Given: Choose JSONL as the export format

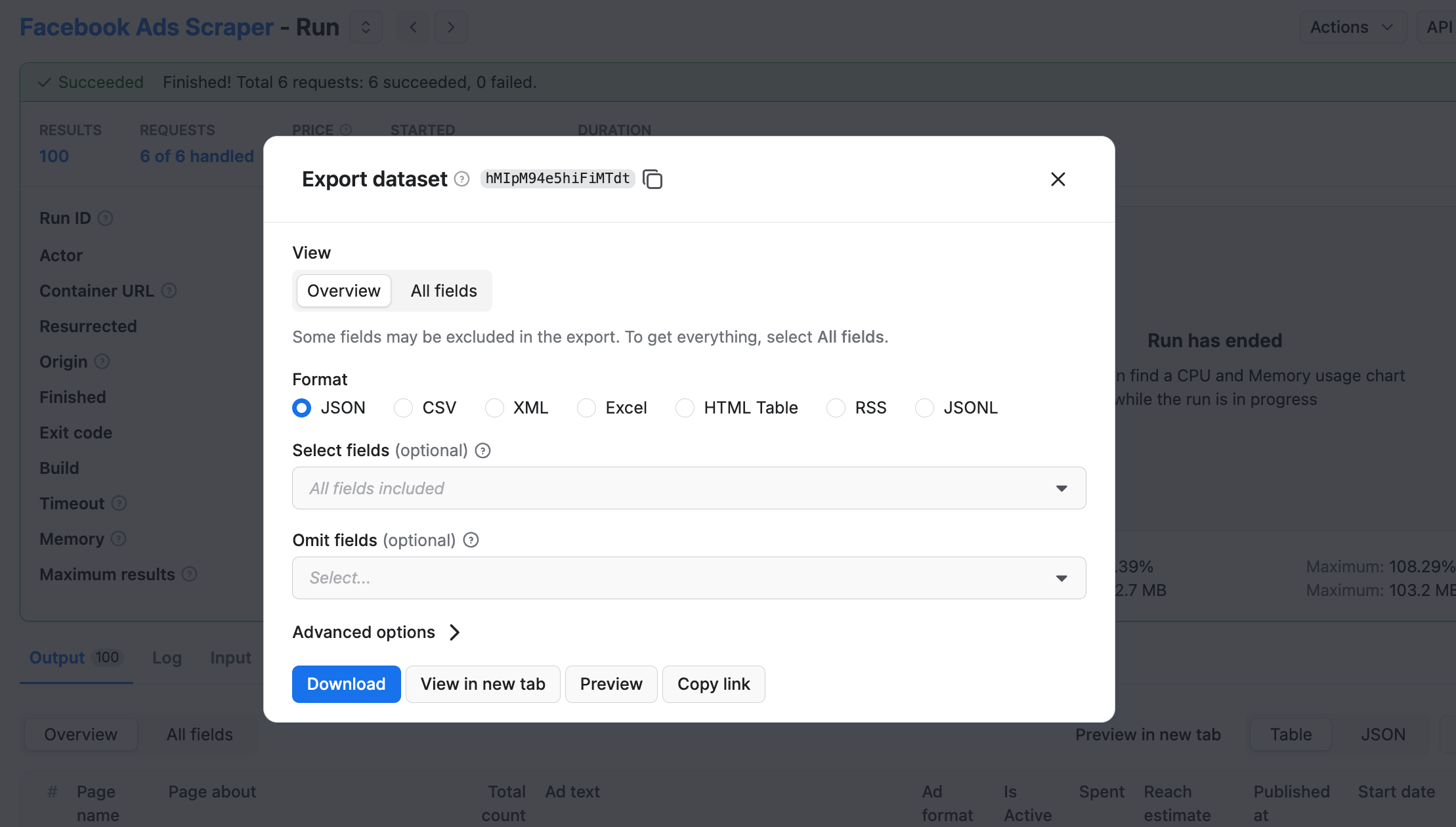Looking at the screenshot, I should 924,408.
